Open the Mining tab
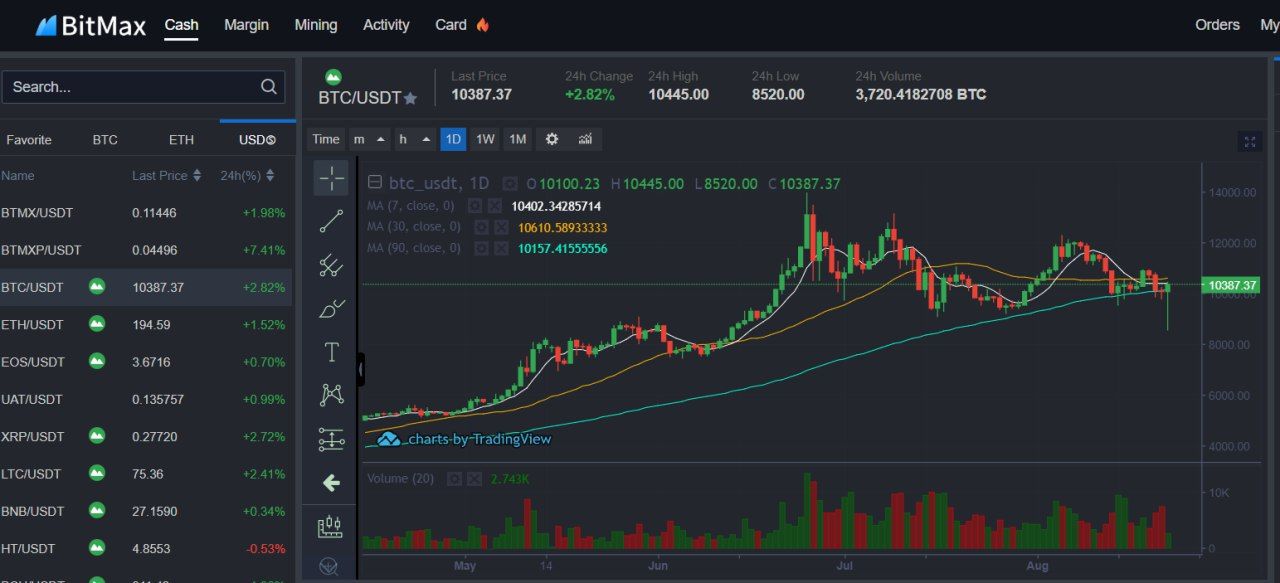 pos(316,25)
